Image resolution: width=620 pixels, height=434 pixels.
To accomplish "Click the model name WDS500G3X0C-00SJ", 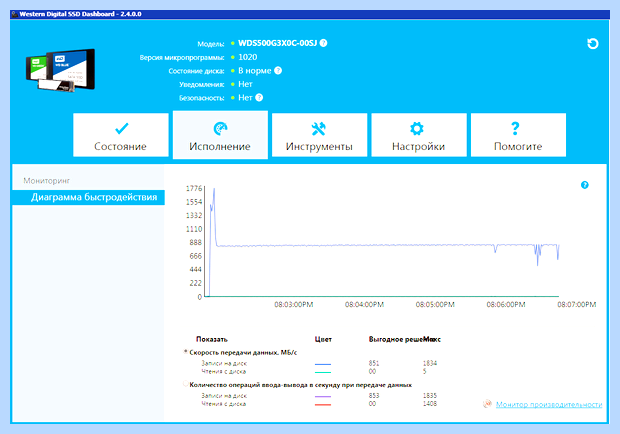I will 278,43.
